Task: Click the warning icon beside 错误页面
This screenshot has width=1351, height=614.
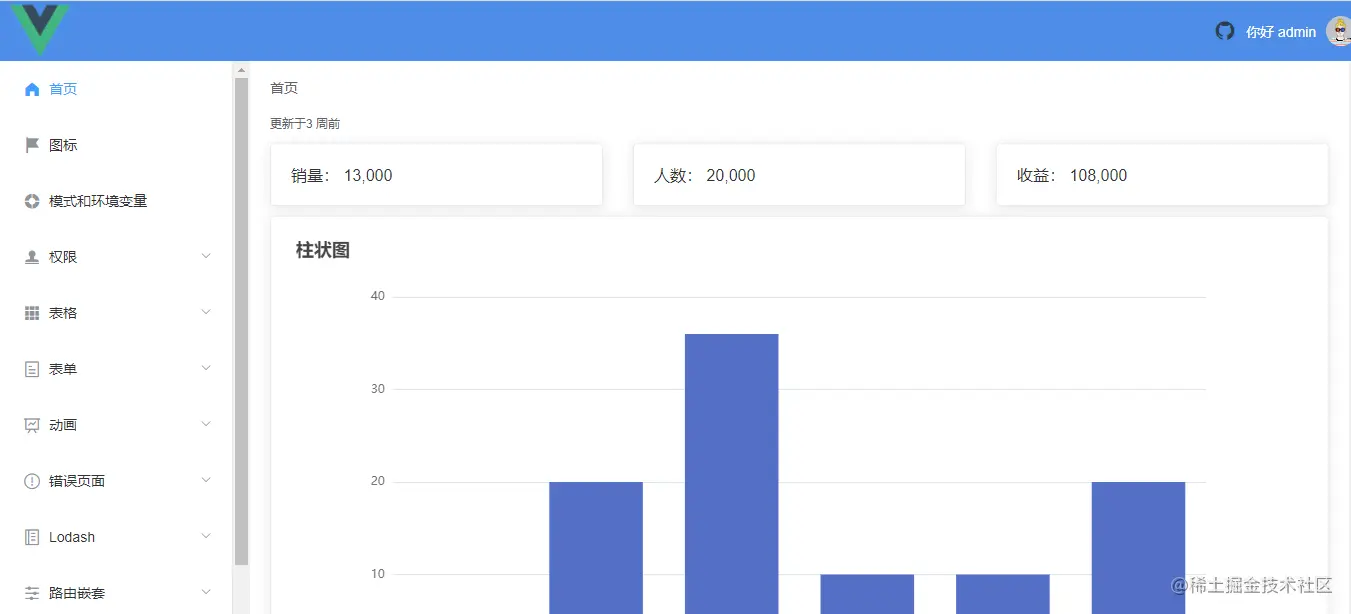Action: 32,481
